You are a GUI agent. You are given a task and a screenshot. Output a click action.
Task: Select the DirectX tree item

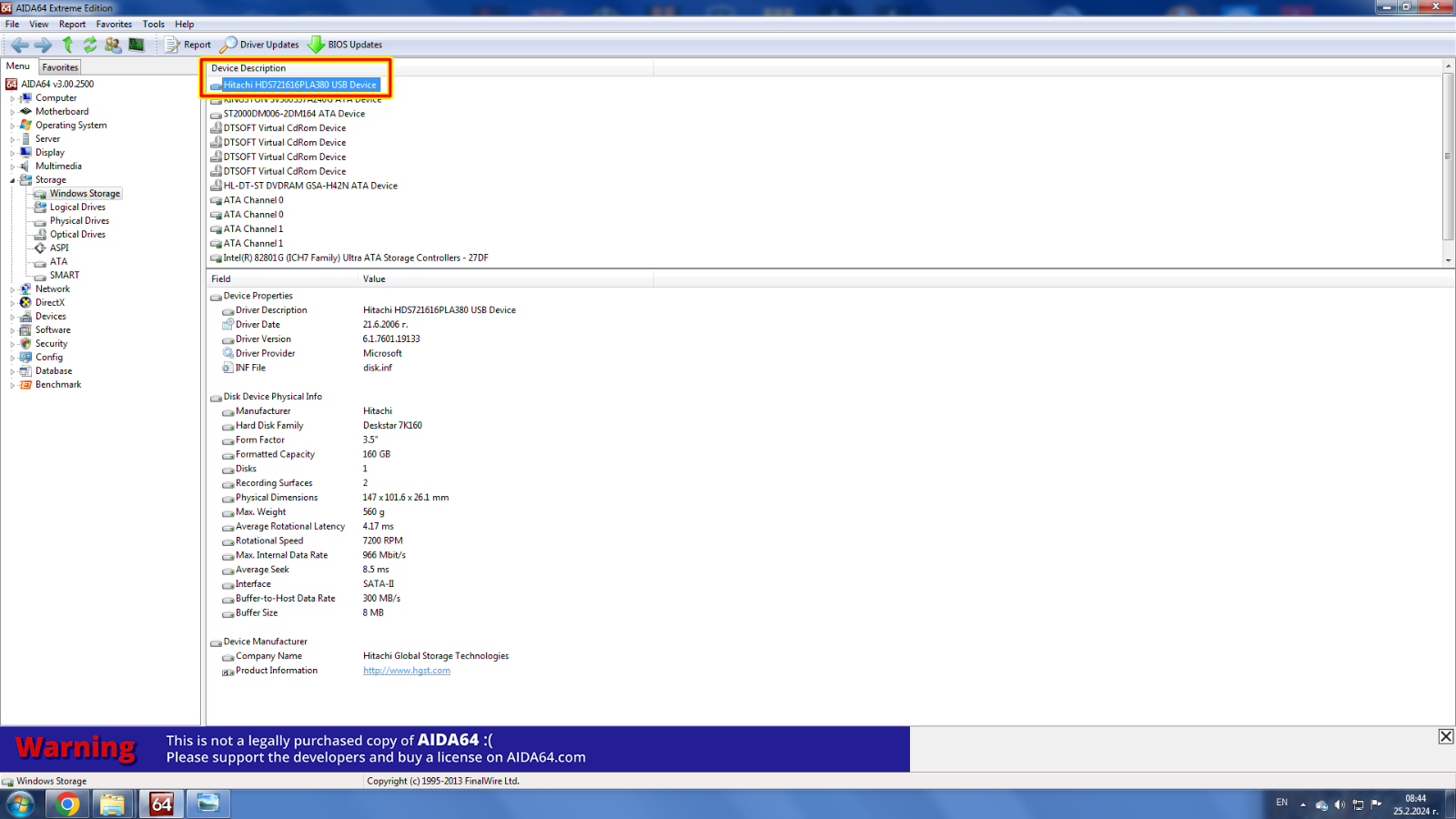pyautogui.click(x=50, y=303)
